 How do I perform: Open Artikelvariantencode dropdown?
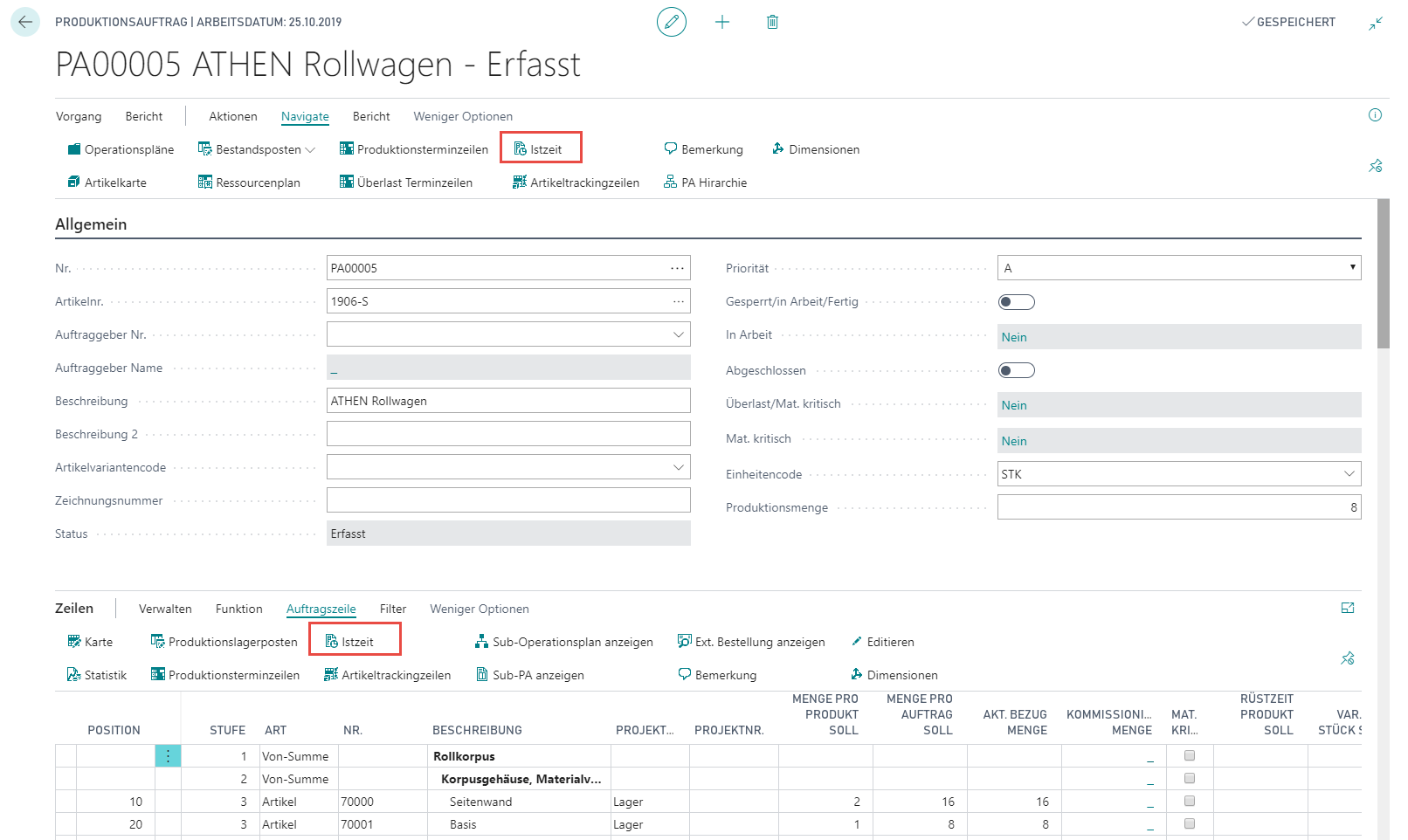(x=679, y=467)
